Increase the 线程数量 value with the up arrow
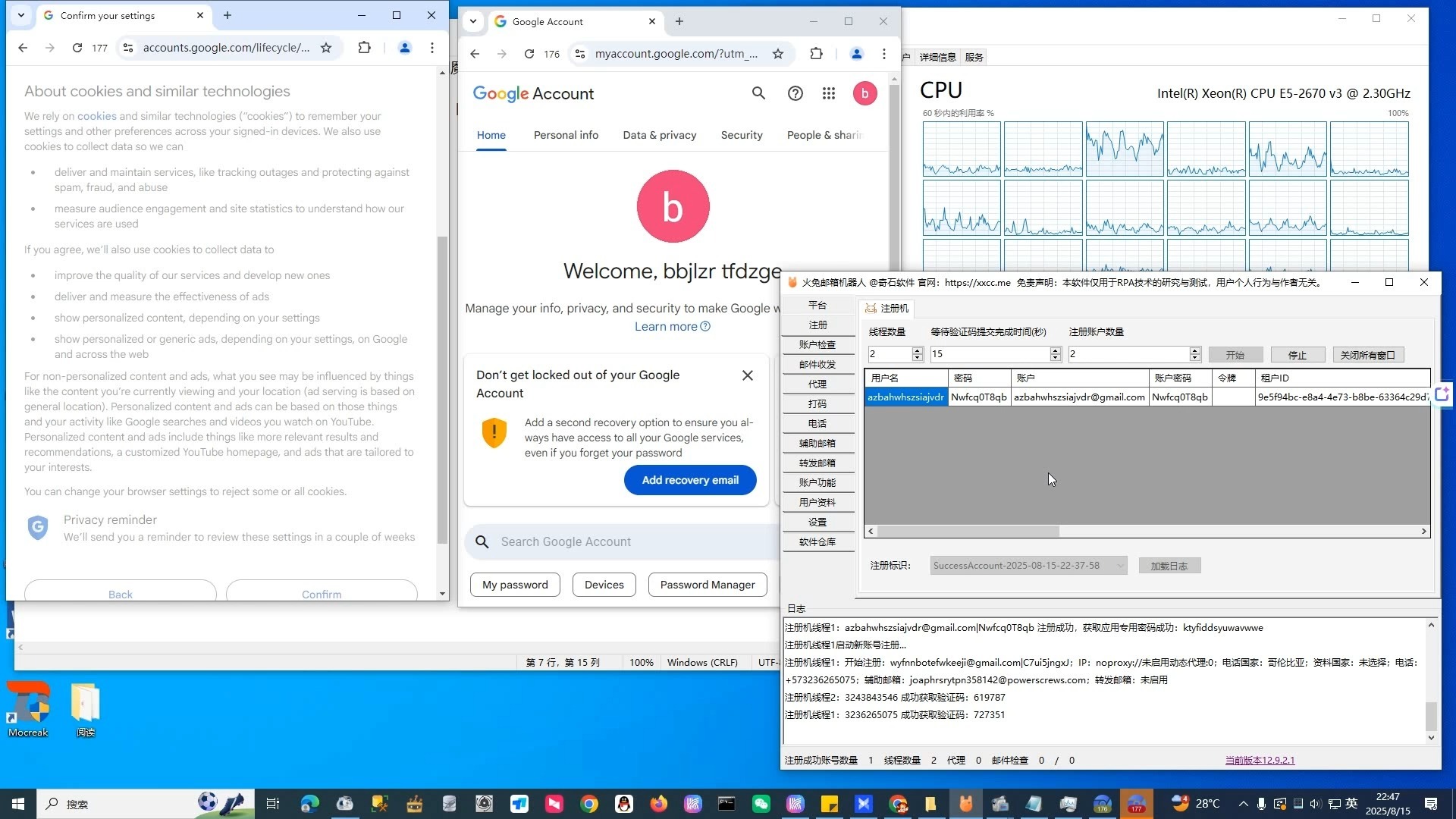The image size is (1456, 819). (917, 351)
